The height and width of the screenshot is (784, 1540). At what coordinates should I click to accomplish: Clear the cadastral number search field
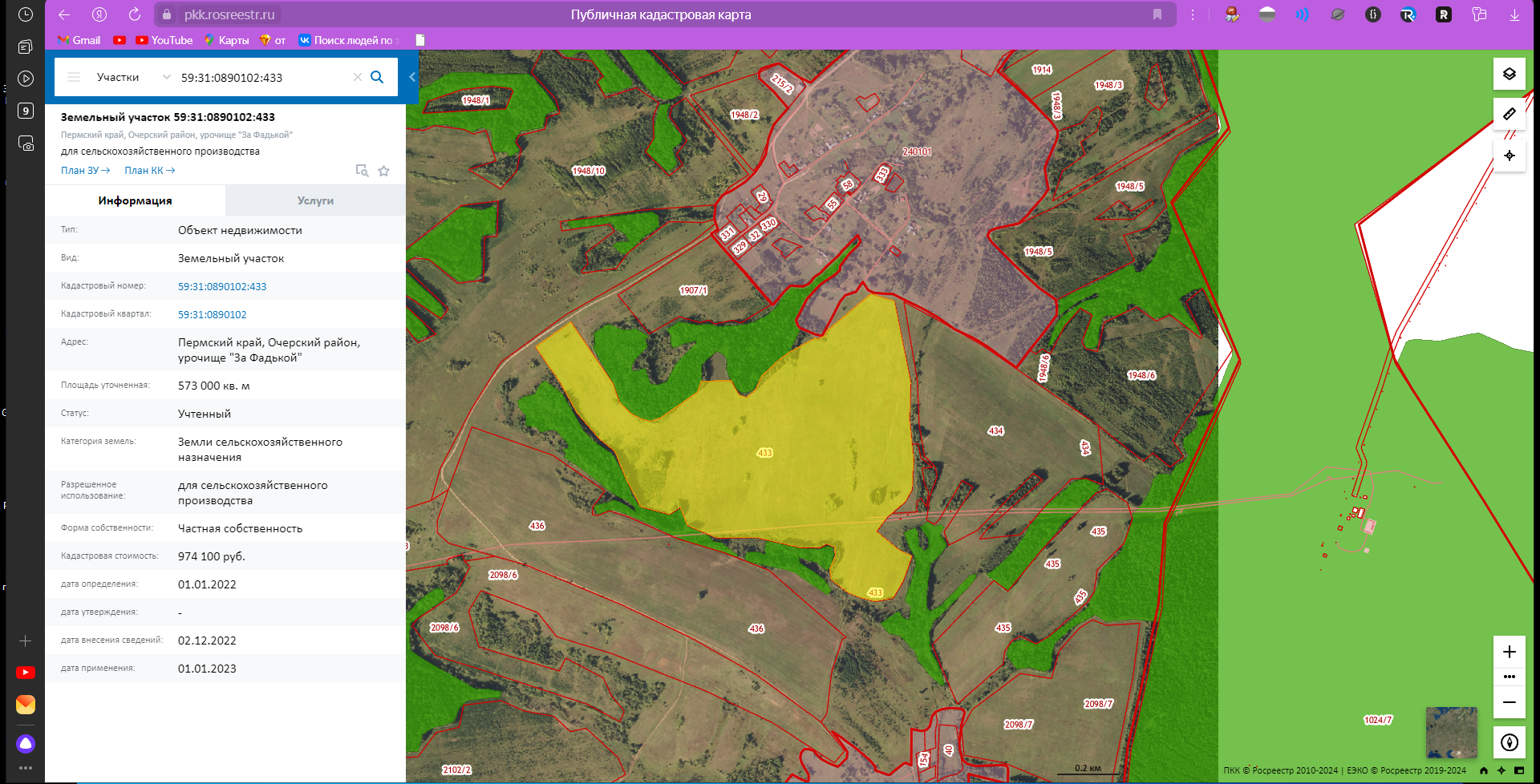[x=358, y=77]
